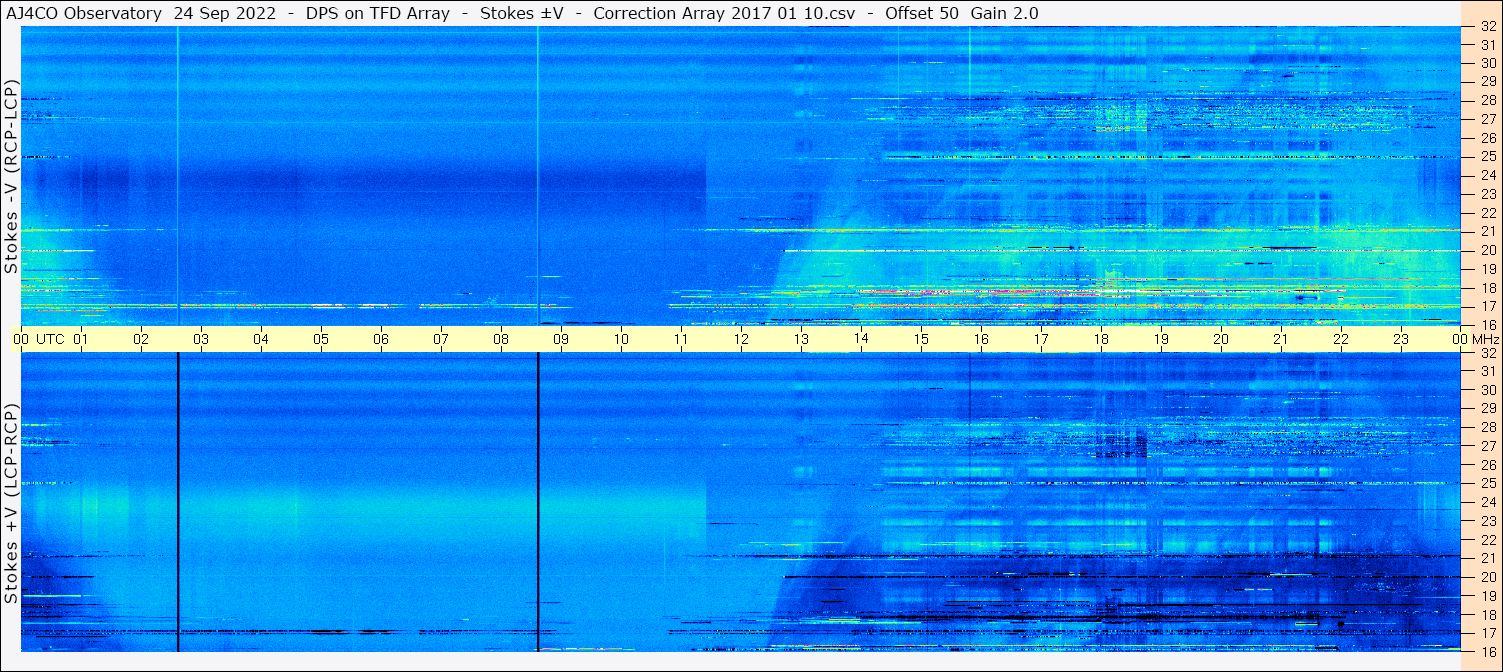Image resolution: width=1503 pixels, height=672 pixels.
Task: Select the 20 hour mark on the time axis
Action: (1221, 339)
